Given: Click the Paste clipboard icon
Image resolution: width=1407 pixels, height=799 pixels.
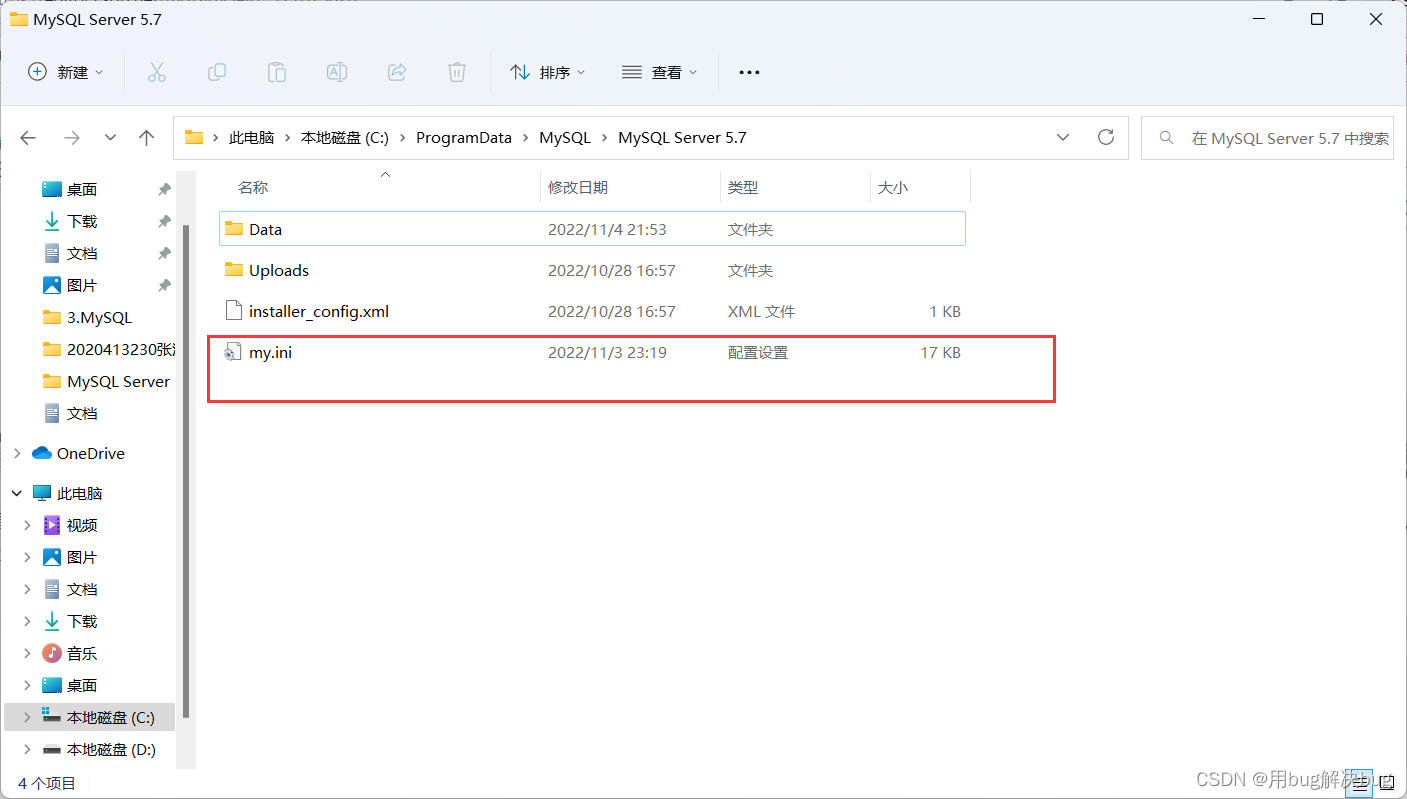Looking at the screenshot, I should click(277, 72).
